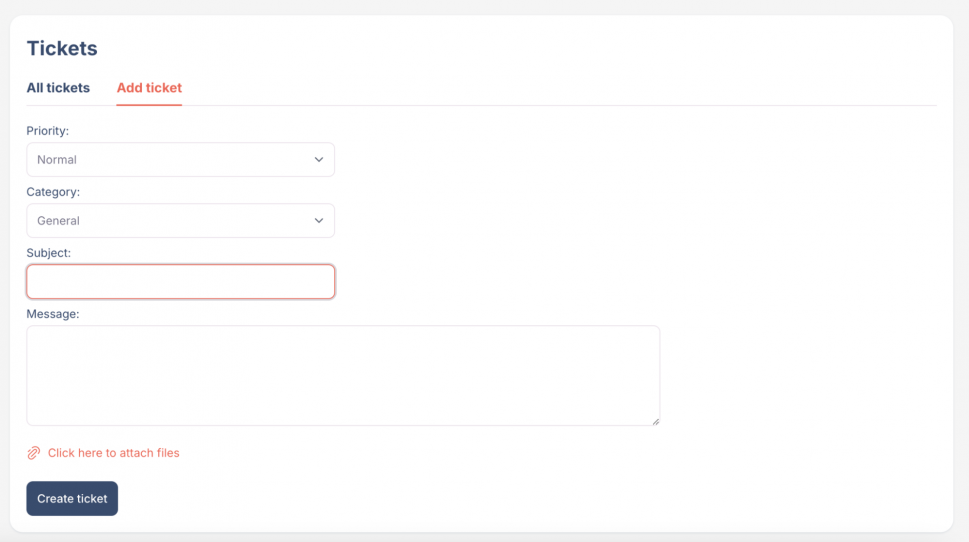Open the Category dropdown
Viewport: 969px width, 542px height.
pos(180,221)
